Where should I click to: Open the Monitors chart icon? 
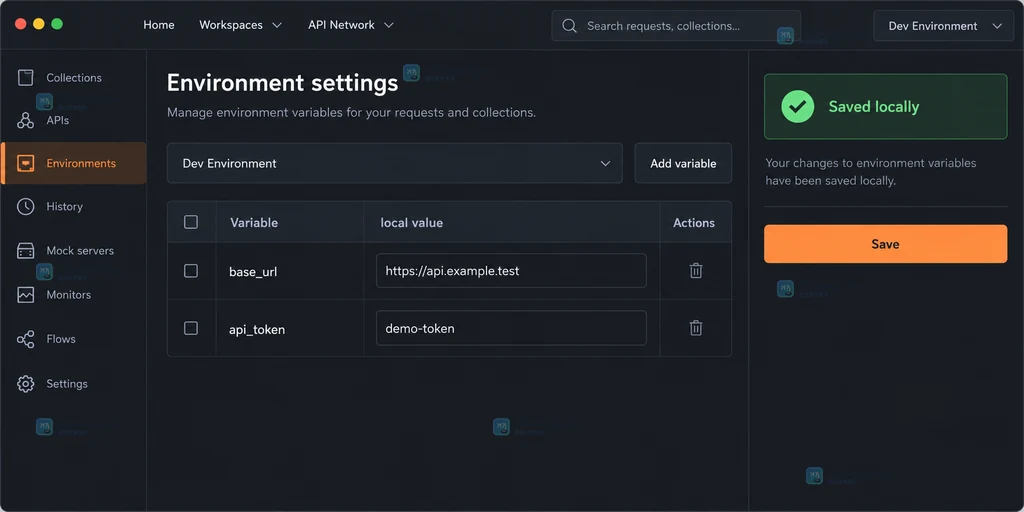point(25,295)
